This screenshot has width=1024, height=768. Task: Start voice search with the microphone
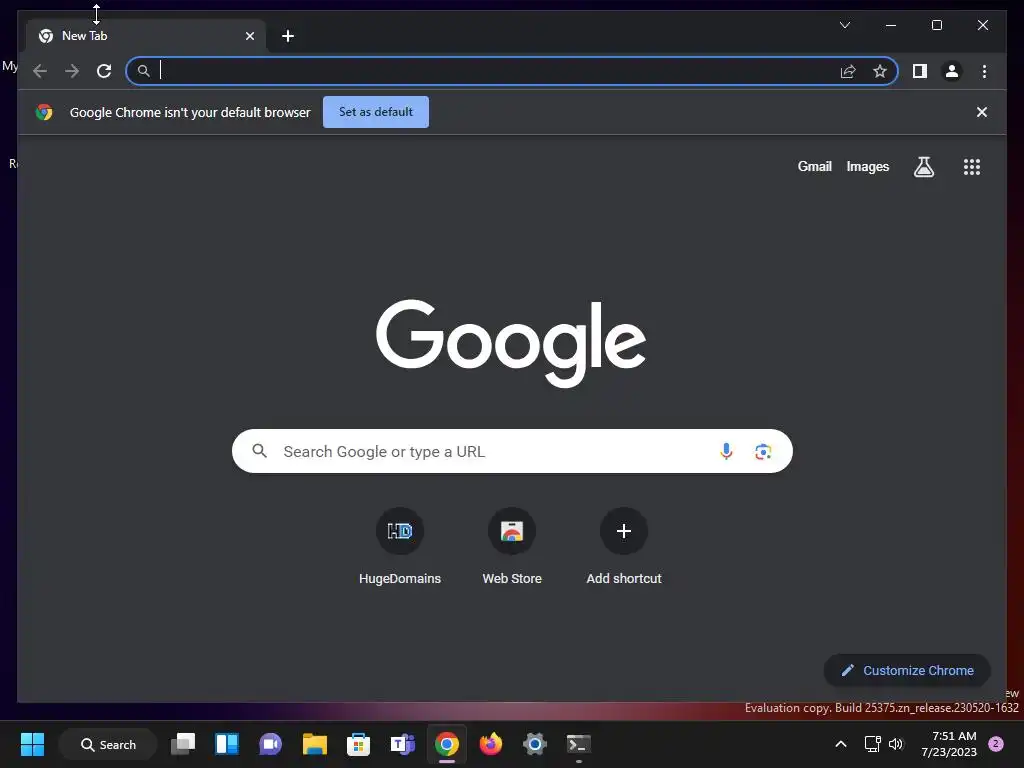(x=726, y=451)
